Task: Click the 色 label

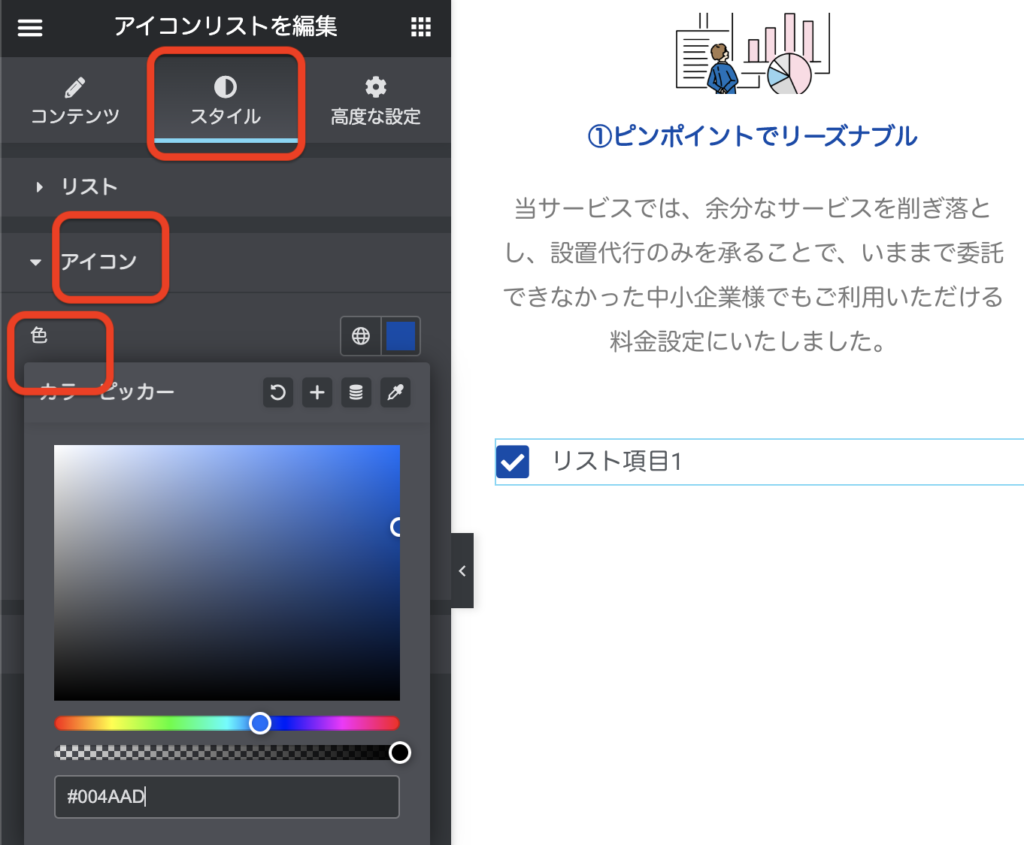Action: pos(39,336)
